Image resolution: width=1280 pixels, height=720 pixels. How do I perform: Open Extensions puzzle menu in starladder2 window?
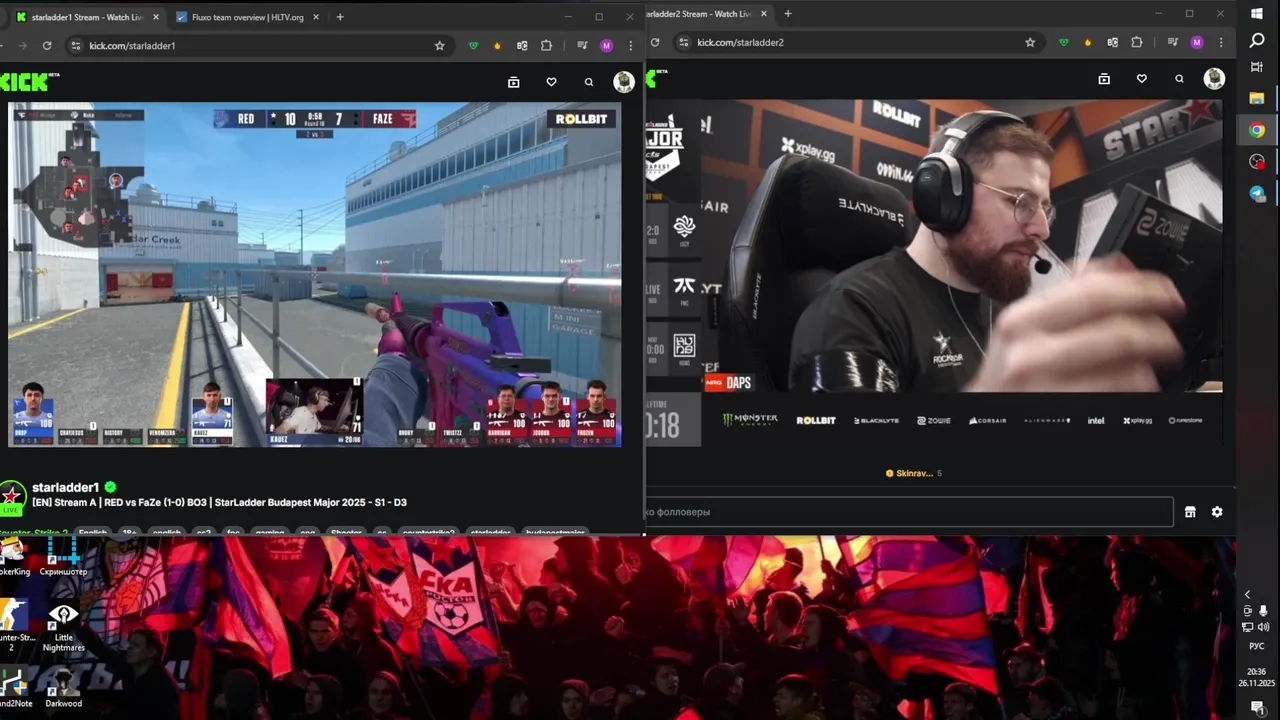(x=1137, y=42)
